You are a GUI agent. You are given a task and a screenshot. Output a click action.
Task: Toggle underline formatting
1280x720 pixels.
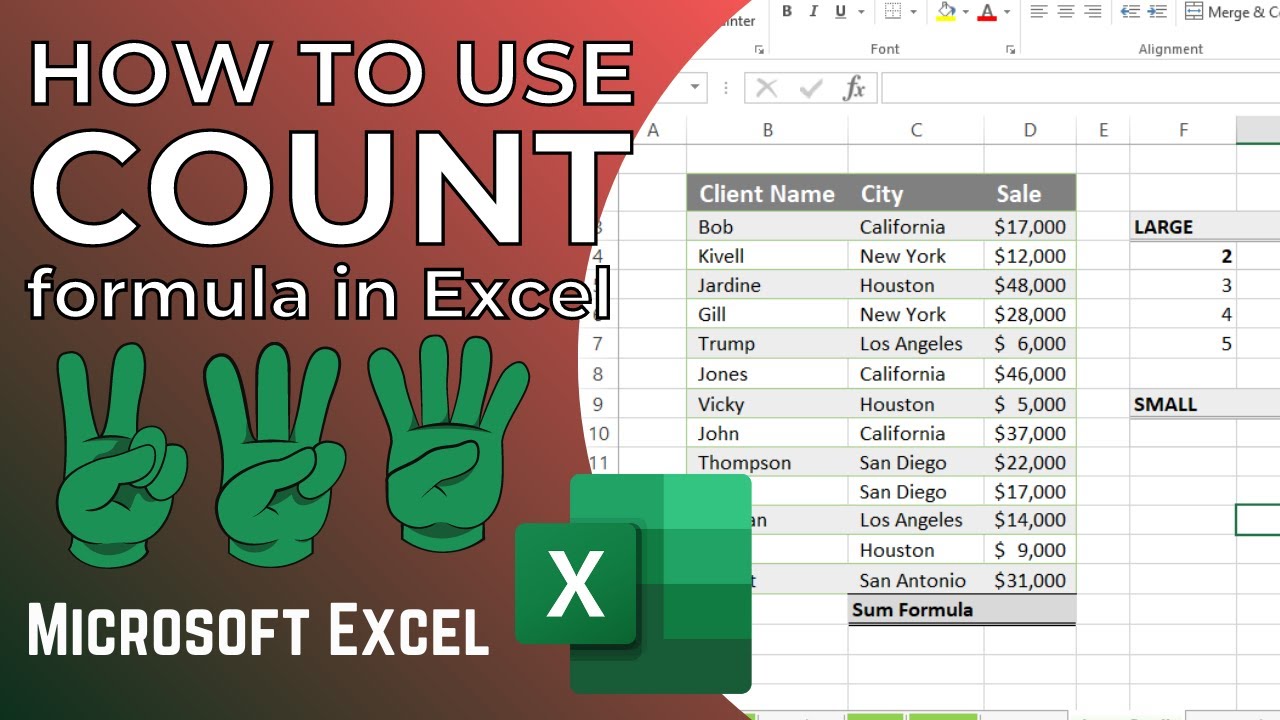(839, 12)
